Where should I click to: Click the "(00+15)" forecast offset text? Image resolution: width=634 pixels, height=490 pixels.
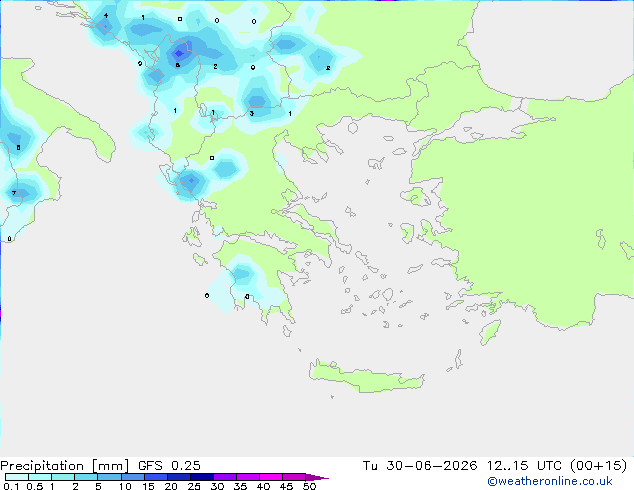[598, 466]
